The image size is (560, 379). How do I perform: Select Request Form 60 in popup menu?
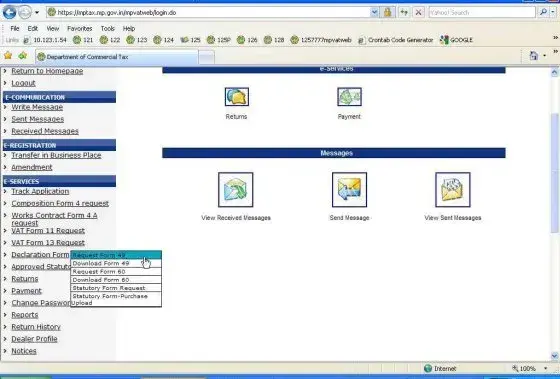(x=116, y=271)
